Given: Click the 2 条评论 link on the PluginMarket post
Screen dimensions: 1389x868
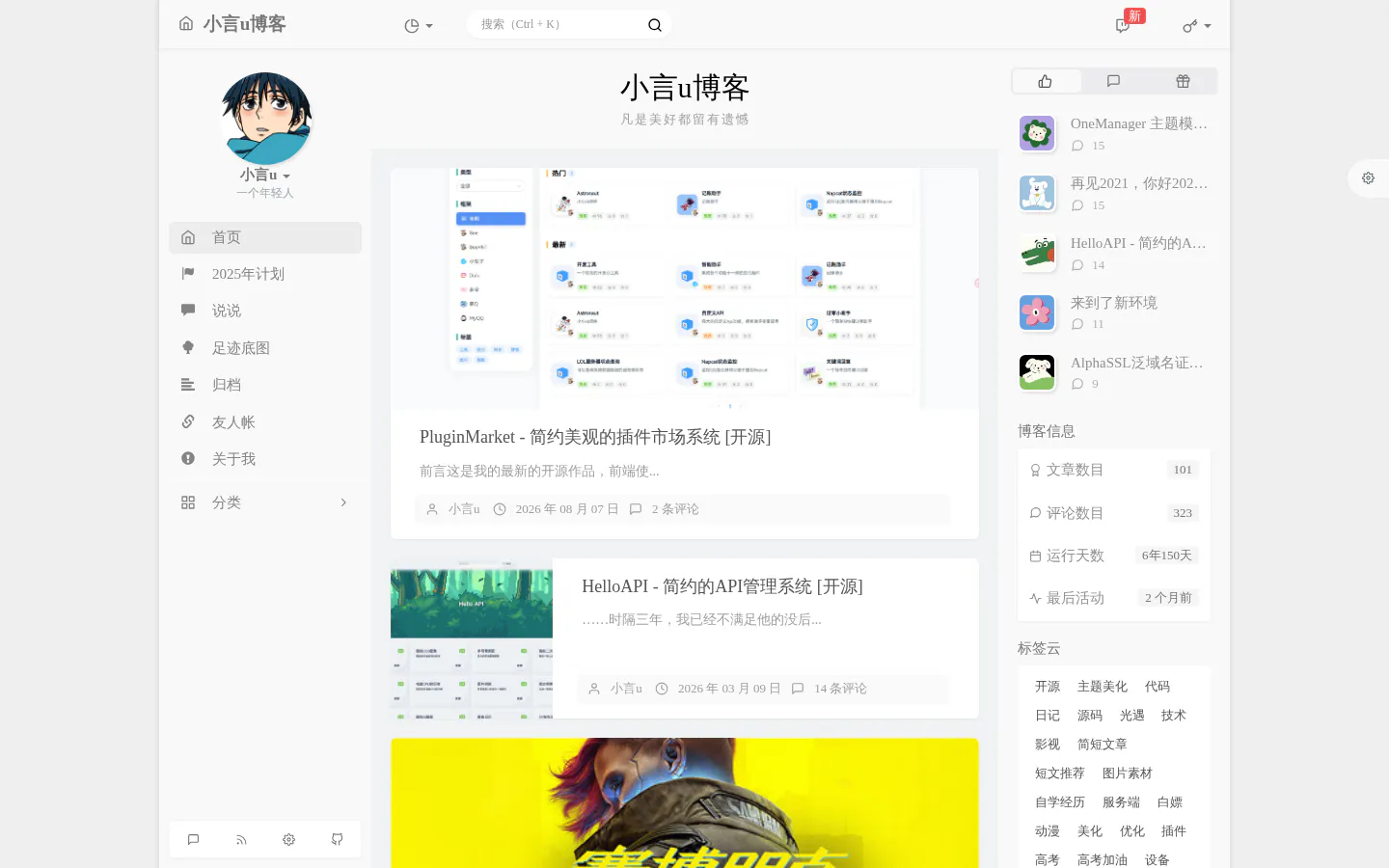Looking at the screenshot, I should click(x=675, y=509).
